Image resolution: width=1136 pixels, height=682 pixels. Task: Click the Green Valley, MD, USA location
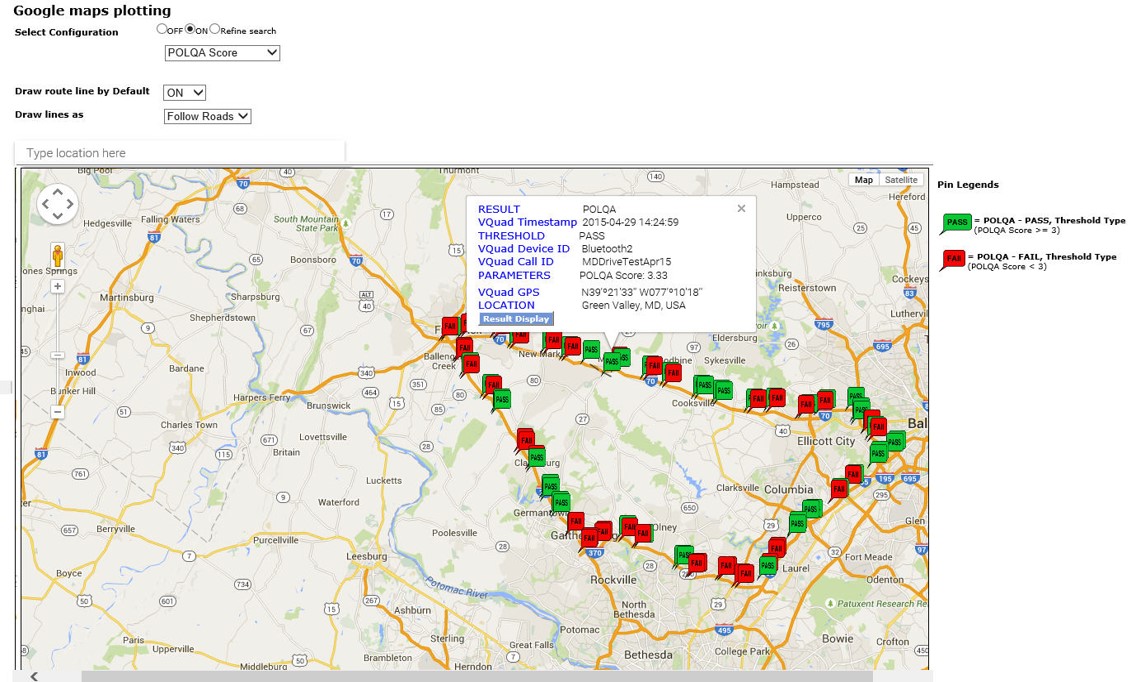(x=633, y=305)
